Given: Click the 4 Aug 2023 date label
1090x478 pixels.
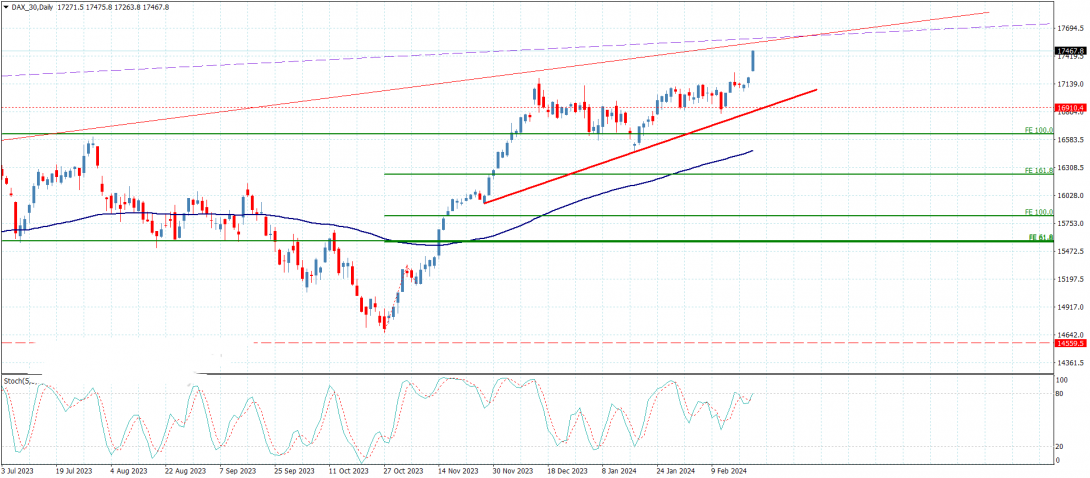Looking at the screenshot, I should (130, 470).
